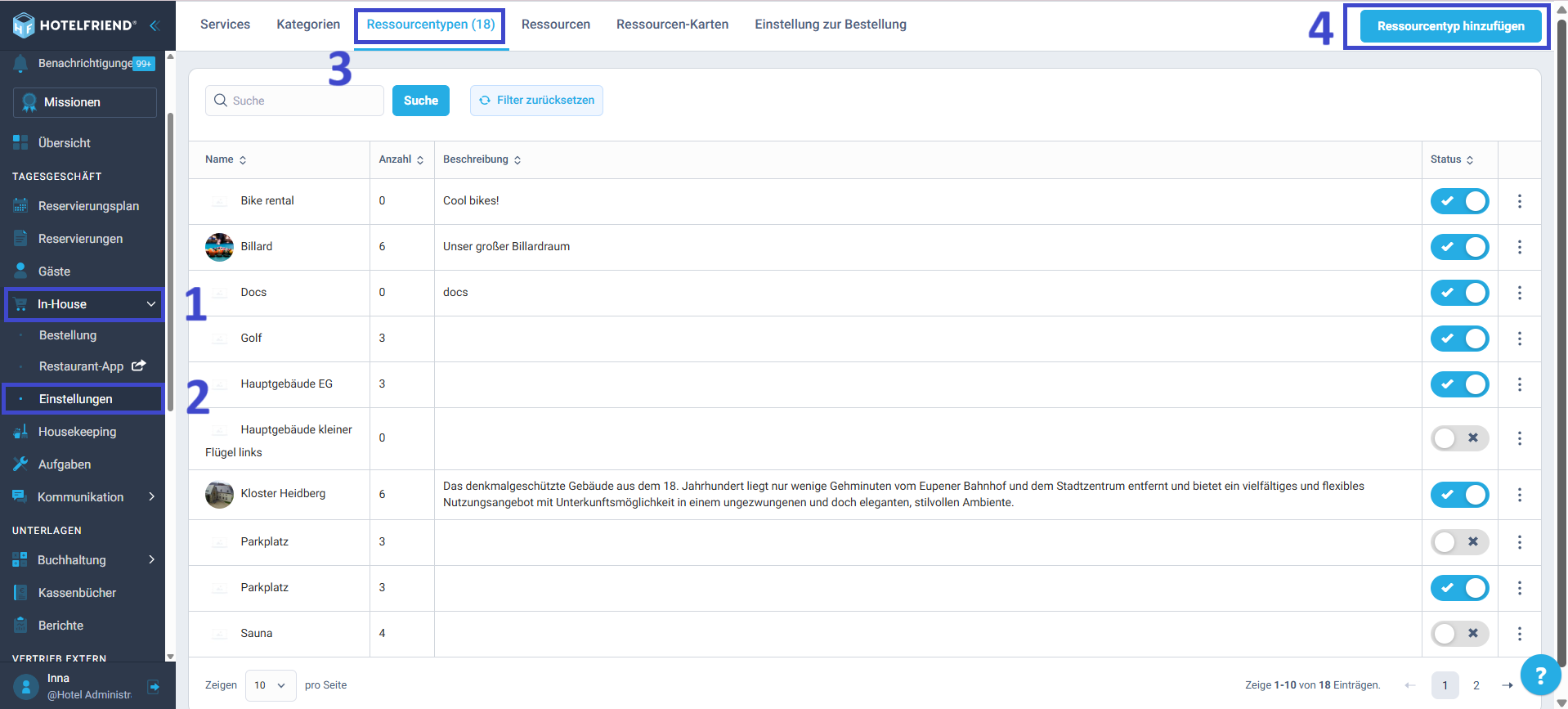This screenshot has width=1568, height=709.
Task: Open the rows-per-page dropdown showing 10
Action: pyautogui.click(x=271, y=685)
